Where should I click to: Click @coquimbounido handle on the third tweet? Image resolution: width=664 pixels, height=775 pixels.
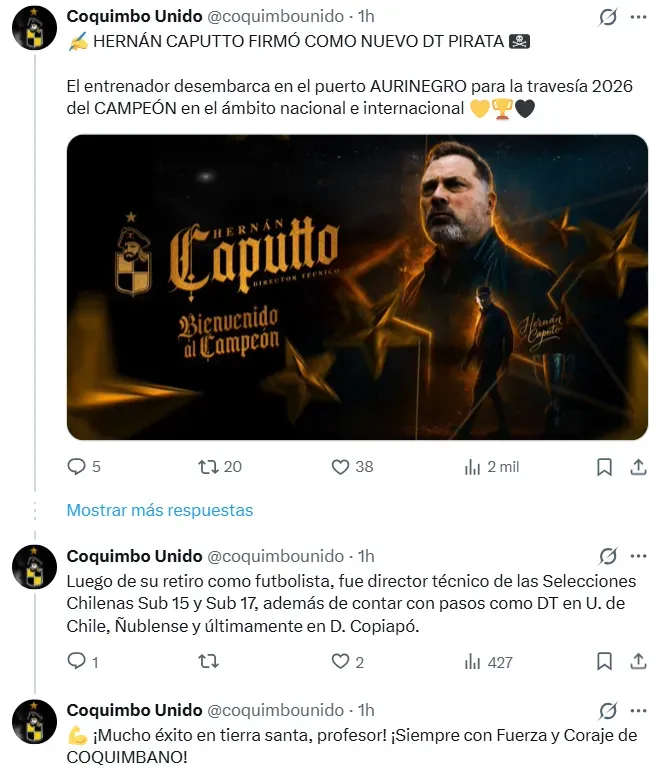(x=275, y=710)
